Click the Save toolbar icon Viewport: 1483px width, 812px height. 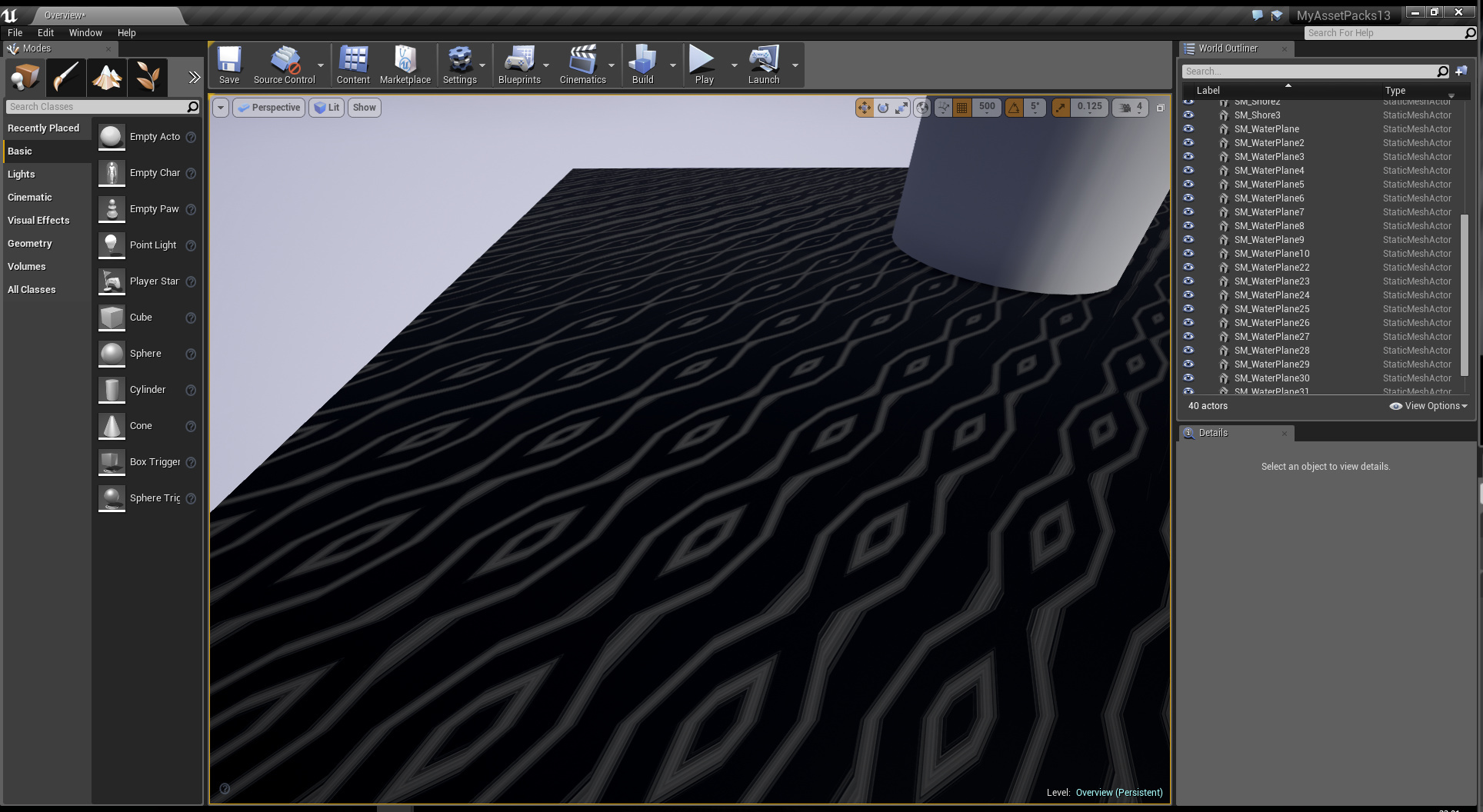229,65
